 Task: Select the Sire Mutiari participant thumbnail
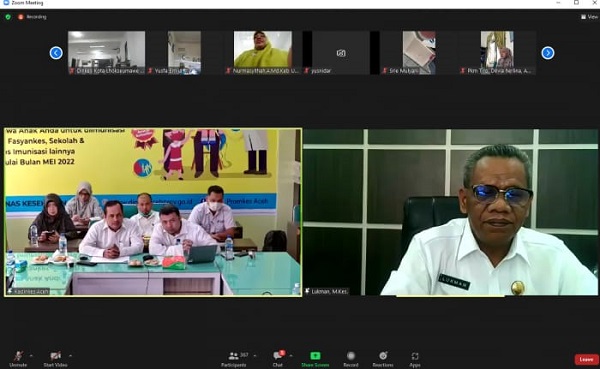click(x=419, y=52)
